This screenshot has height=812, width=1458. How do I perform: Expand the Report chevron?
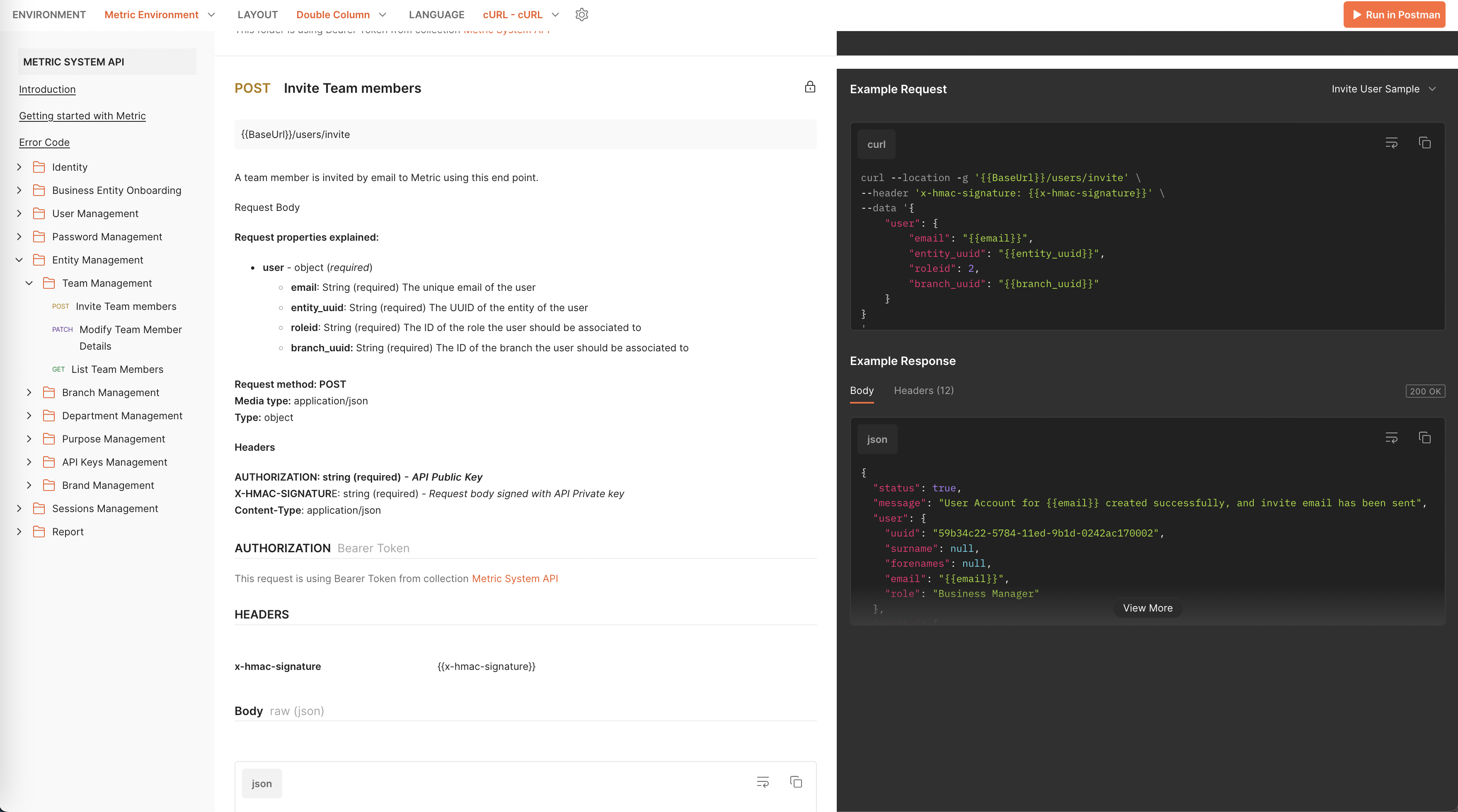coord(19,532)
